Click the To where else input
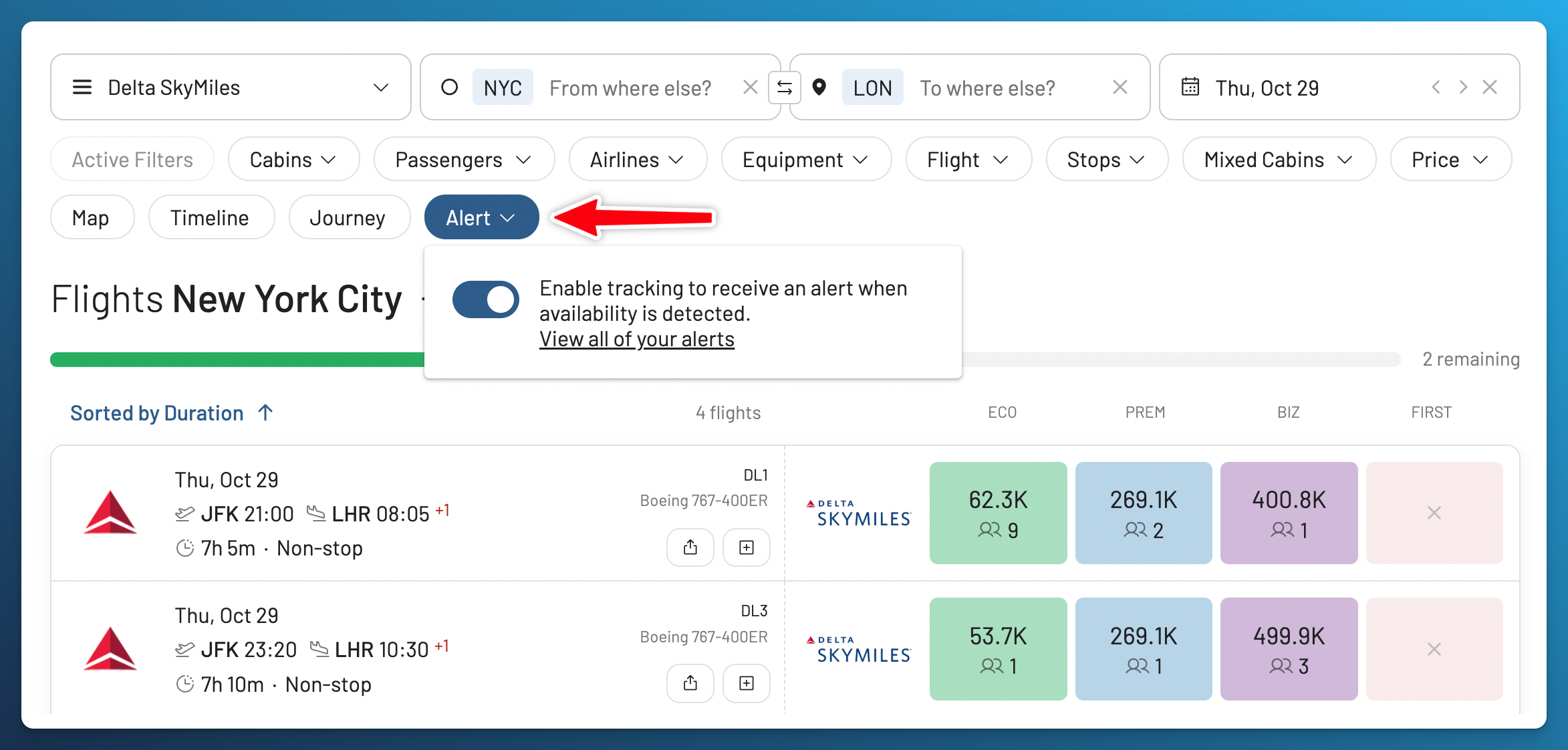Viewport: 1568px width, 750px height. click(987, 88)
